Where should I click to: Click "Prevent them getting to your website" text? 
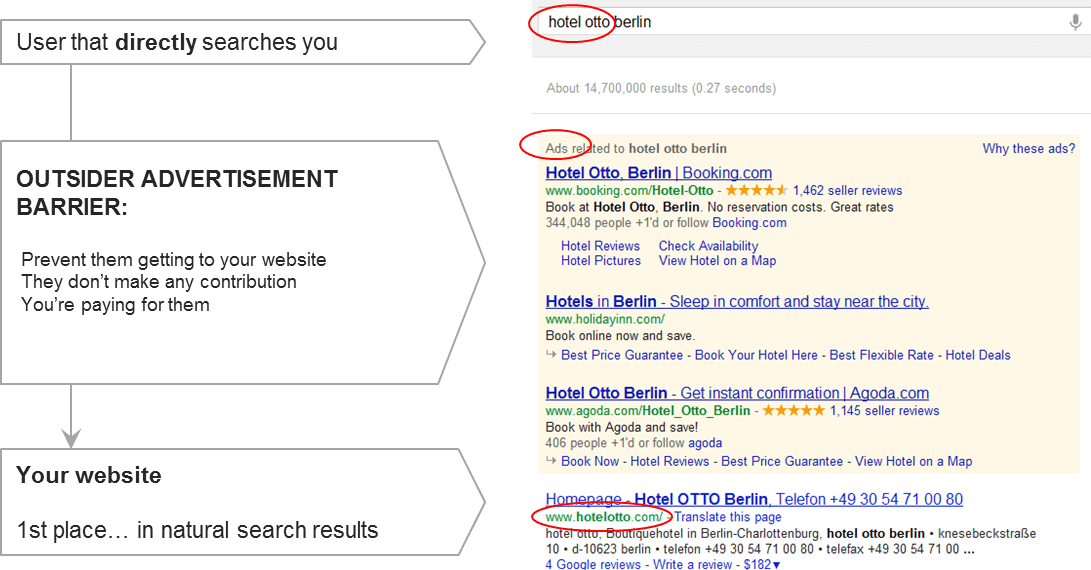[174, 260]
